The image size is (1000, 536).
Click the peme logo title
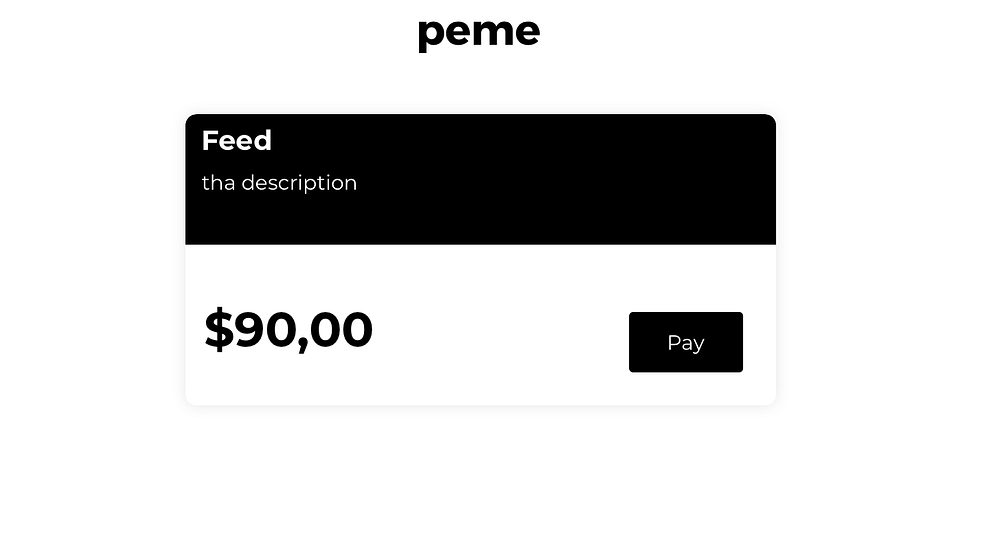click(x=478, y=32)
